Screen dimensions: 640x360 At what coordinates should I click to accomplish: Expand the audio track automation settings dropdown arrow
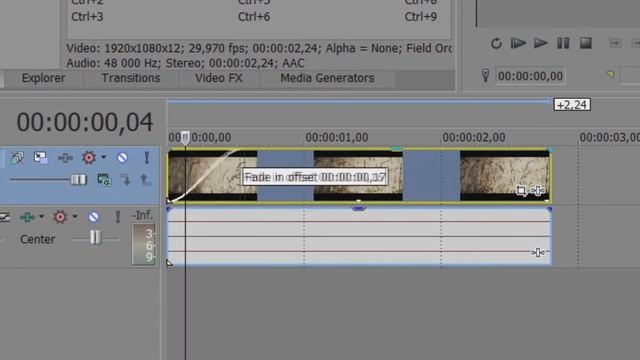point(75,217)
